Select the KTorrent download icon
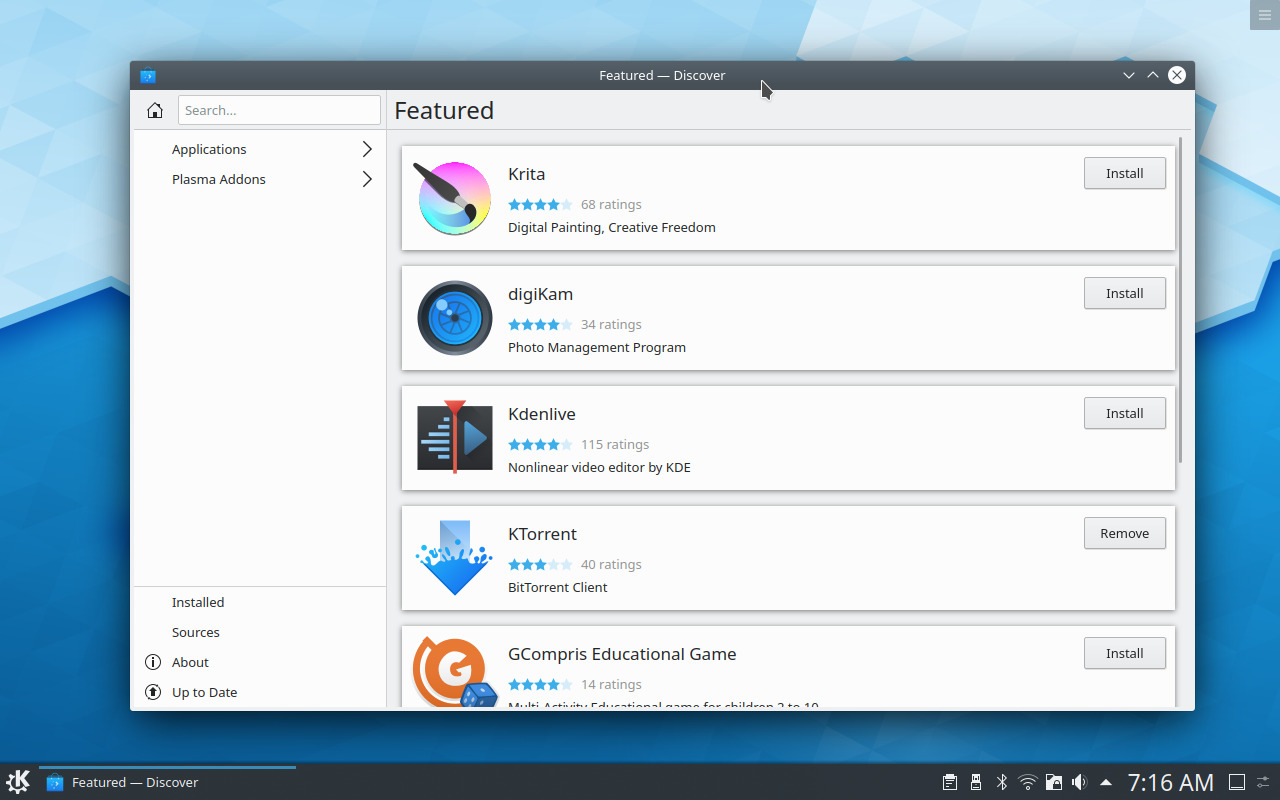 click(453, 557)
